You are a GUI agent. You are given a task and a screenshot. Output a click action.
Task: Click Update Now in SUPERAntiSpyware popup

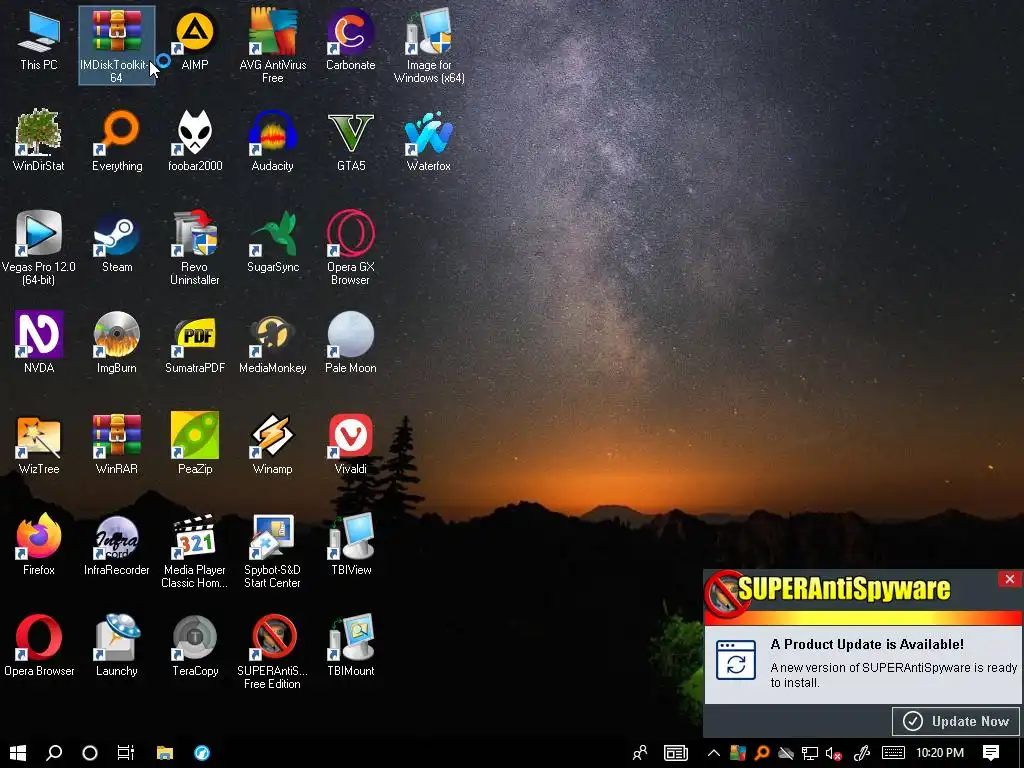tap(956, 721)
